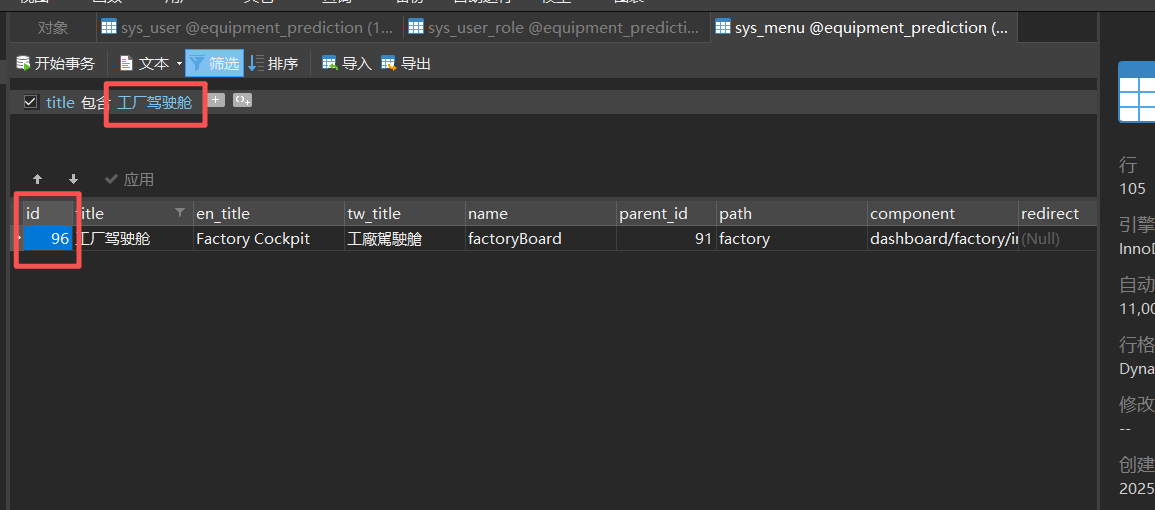Click the 导入 import icon button
The height and width of the screenshot is (510, 1155).
347,64
